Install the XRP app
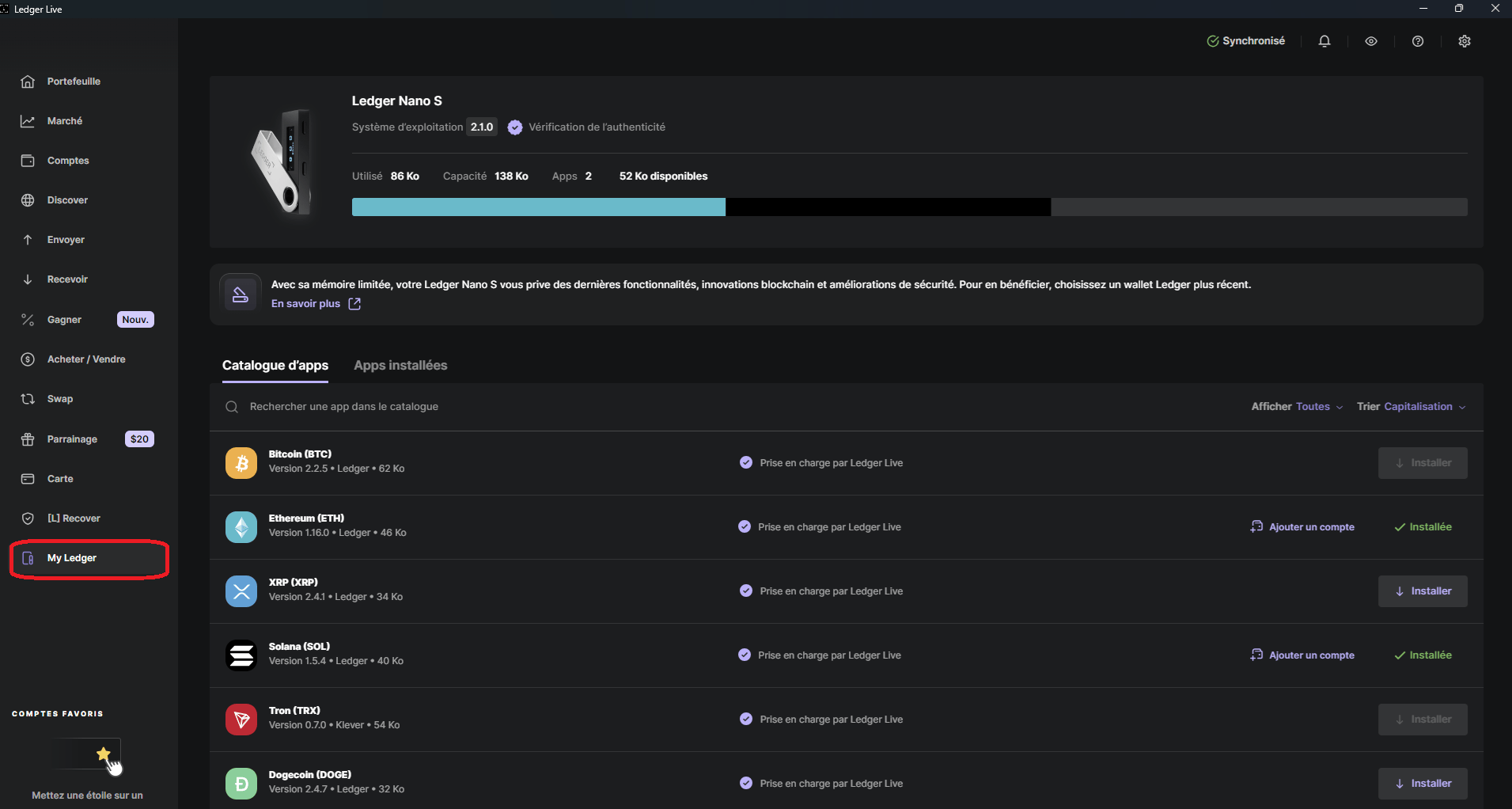The width and height of the screenshot is (1512, 809). click(x=1423, y=591)
